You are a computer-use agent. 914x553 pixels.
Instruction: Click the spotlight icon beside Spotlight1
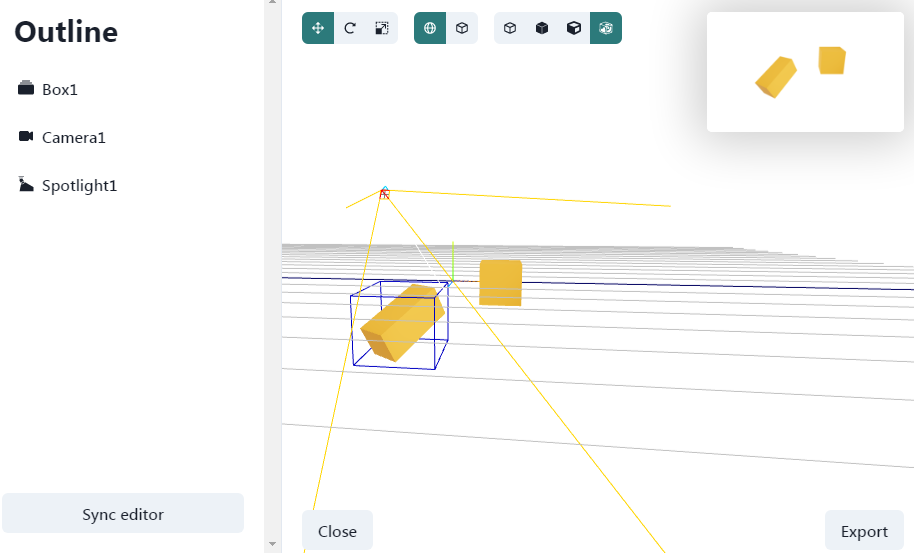tap(25, 184)
